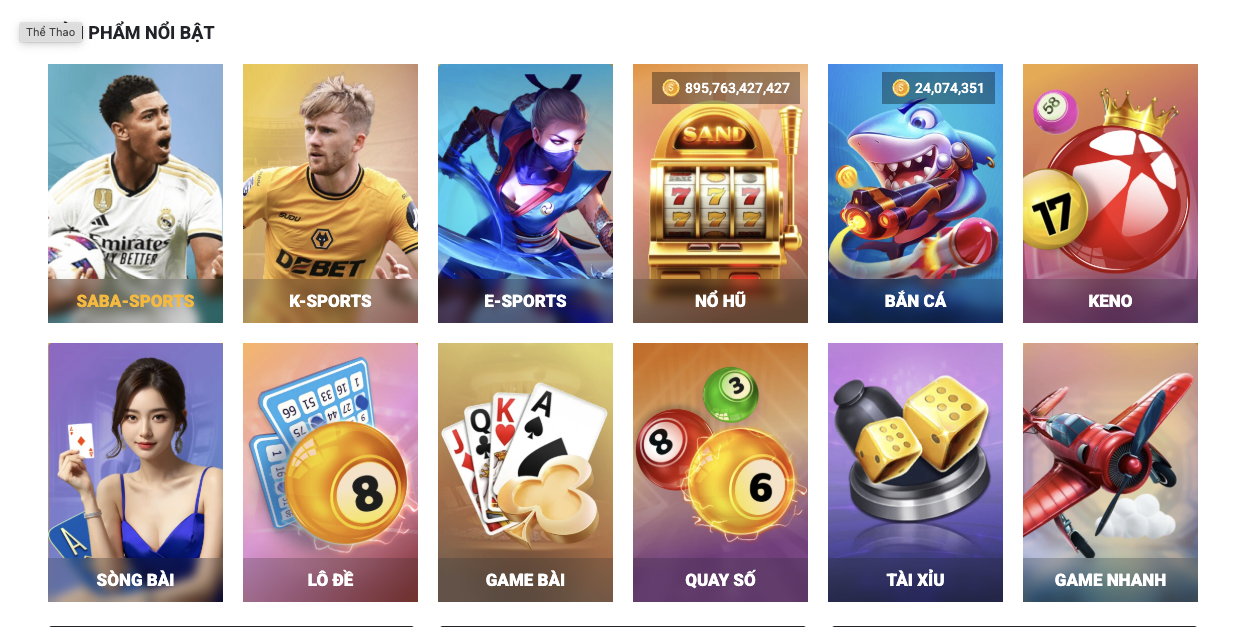Click the SABA-SPORTS label text
The width and height of the screenshot is (1252, 627).
tap(135, 301)
